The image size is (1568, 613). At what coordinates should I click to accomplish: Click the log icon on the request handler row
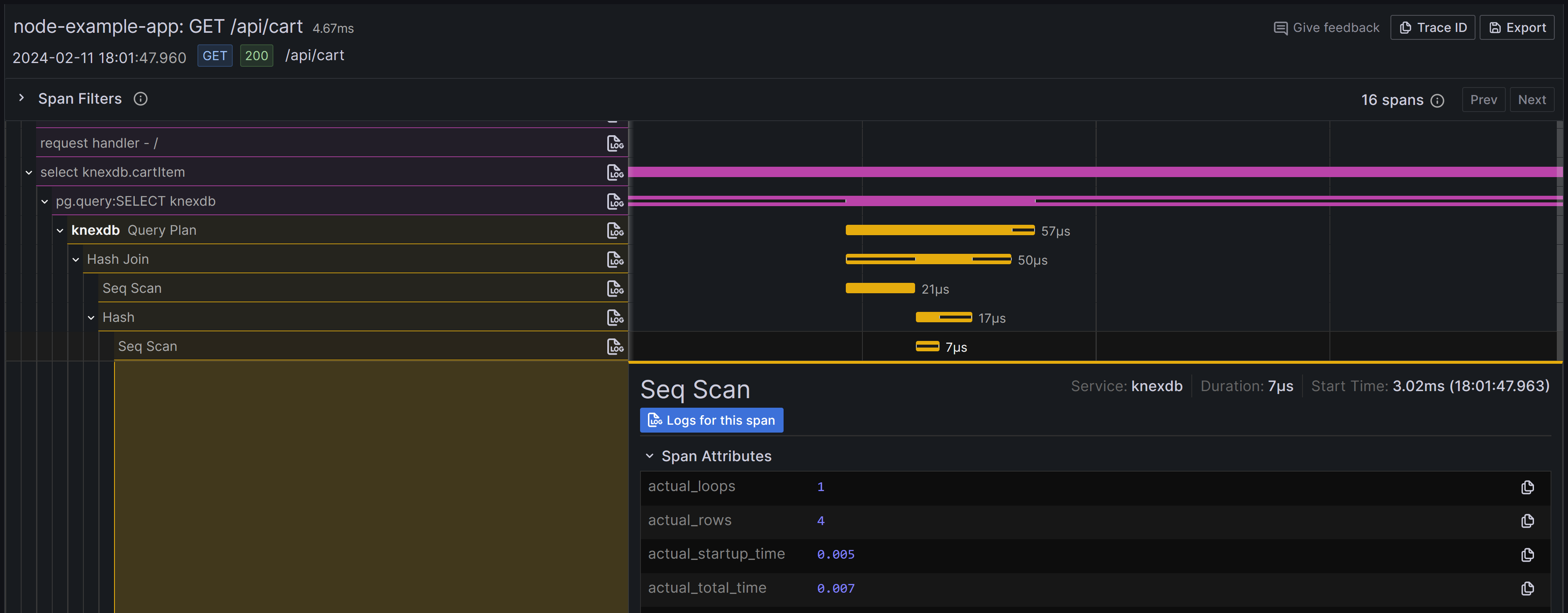click(615, 143)
